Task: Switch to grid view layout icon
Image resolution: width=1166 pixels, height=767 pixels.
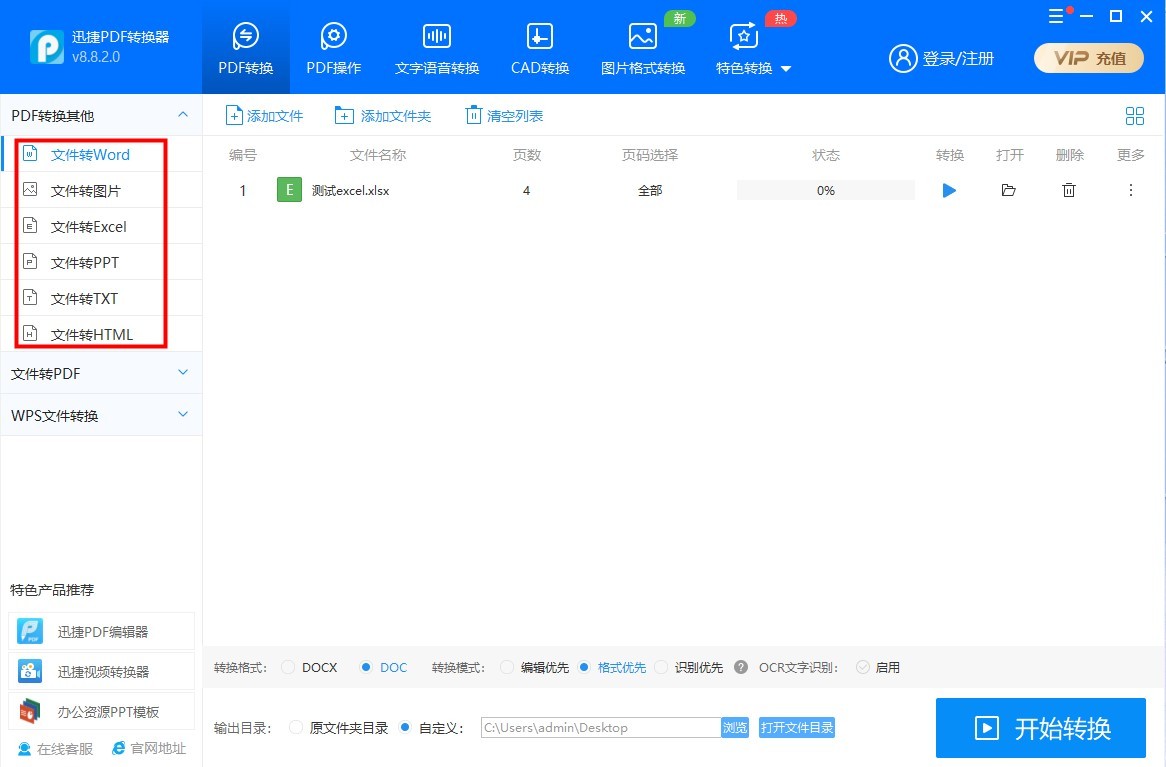Action: pyautogui.click(x=1135, y=115)
